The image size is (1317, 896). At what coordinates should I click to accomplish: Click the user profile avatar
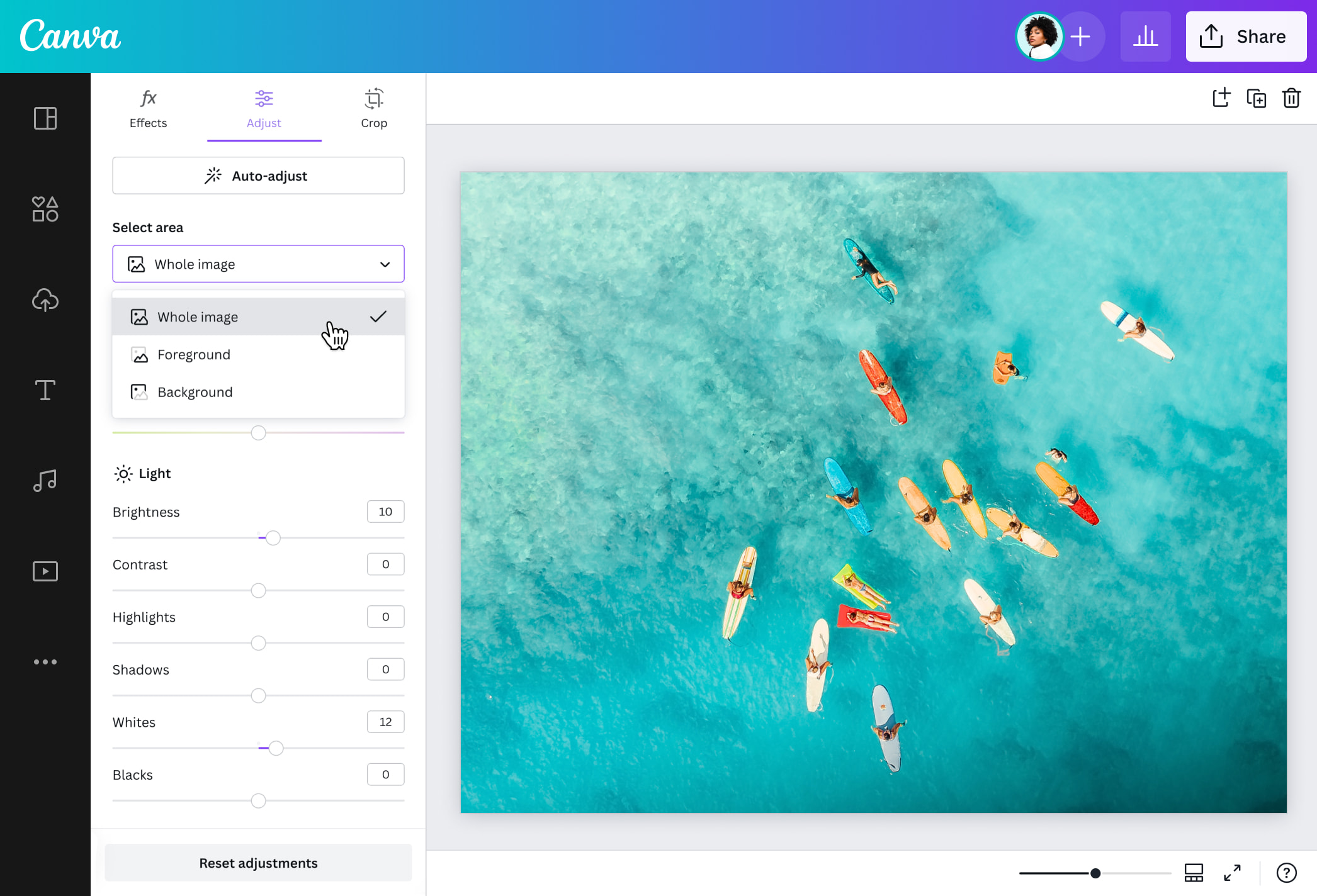click(x=1039, y=36)
